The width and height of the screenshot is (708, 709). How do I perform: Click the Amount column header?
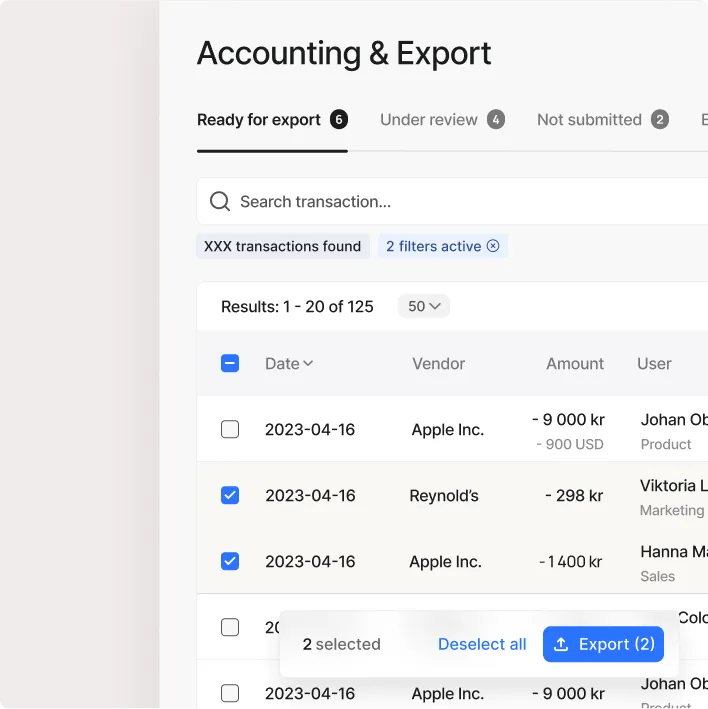574,364
